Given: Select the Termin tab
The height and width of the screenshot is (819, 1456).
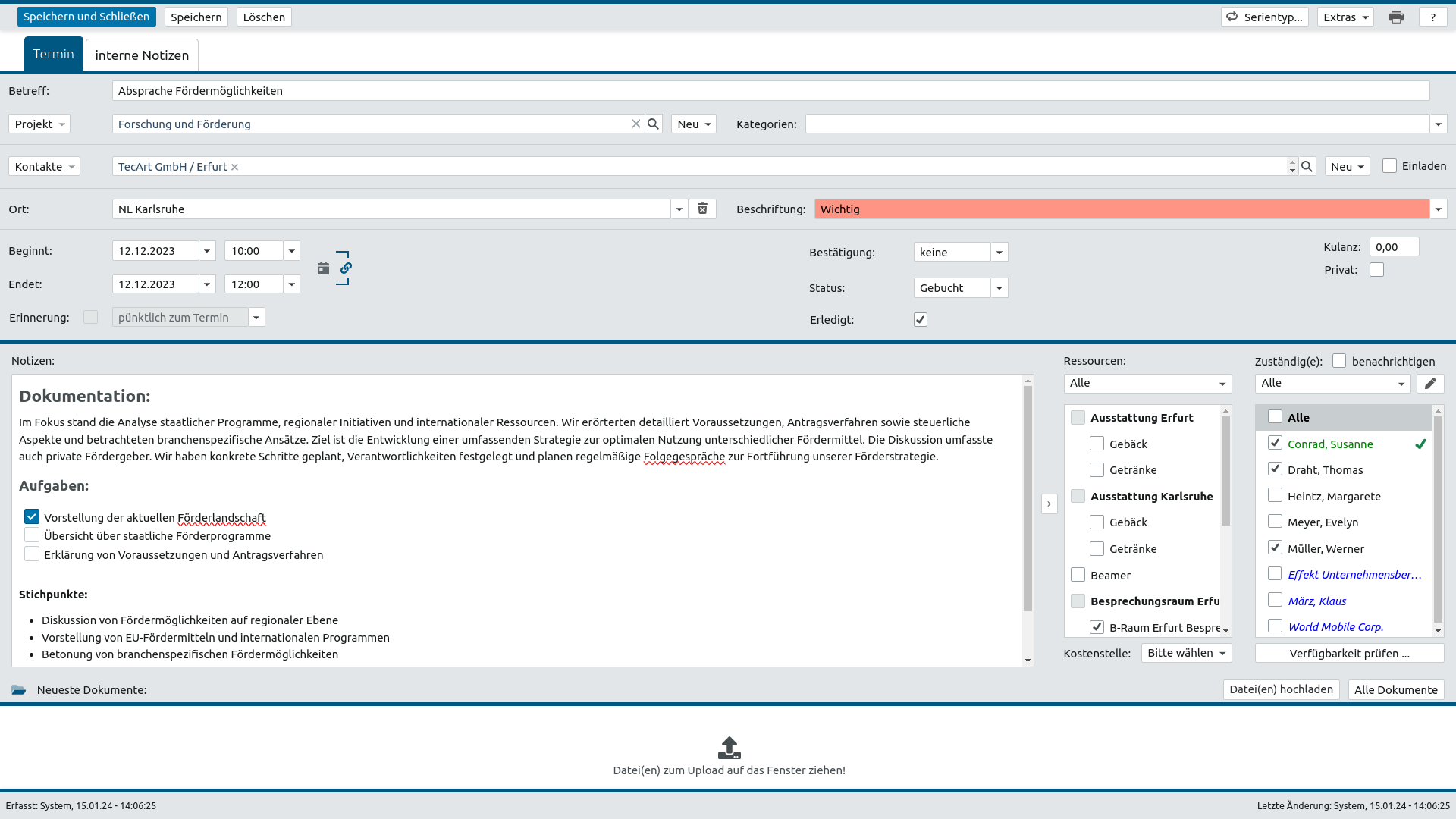Looking at the screenshot, I should tap(53, 54).
